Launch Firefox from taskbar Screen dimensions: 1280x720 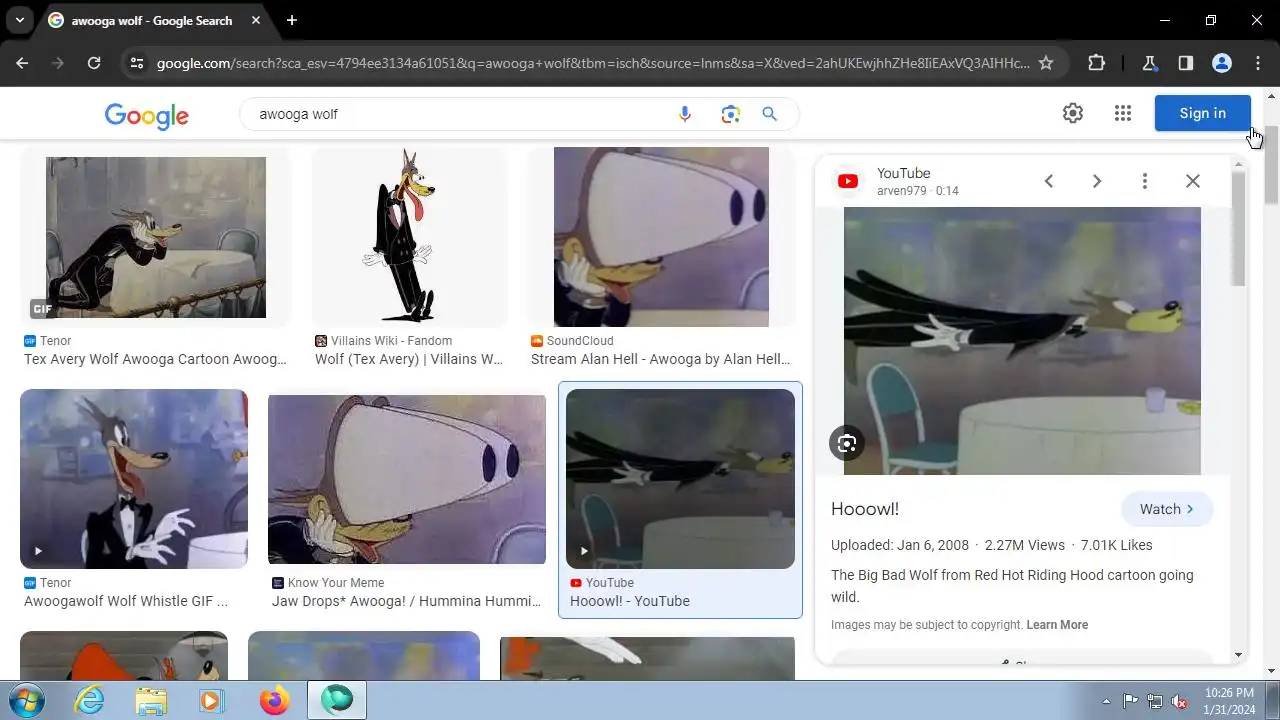point(274,700)
